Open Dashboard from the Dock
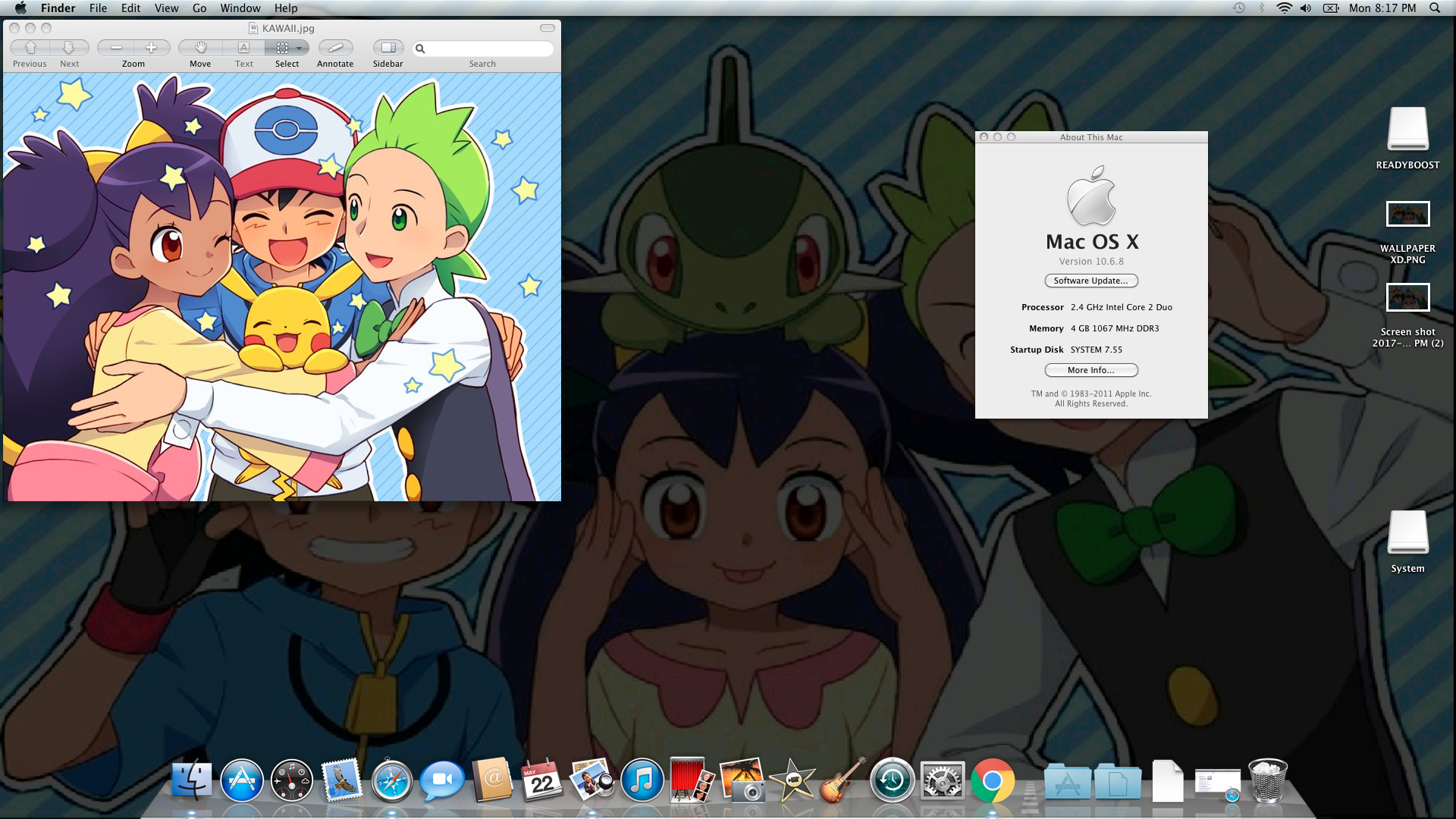The image size is (1456, 819). (x=292, y=780)
